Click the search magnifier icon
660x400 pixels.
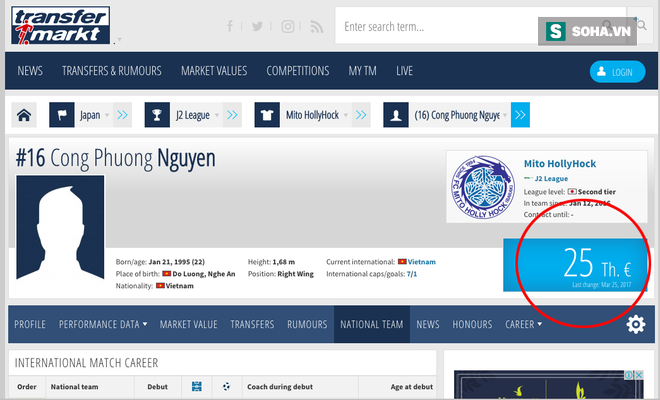tap(641, 25)
